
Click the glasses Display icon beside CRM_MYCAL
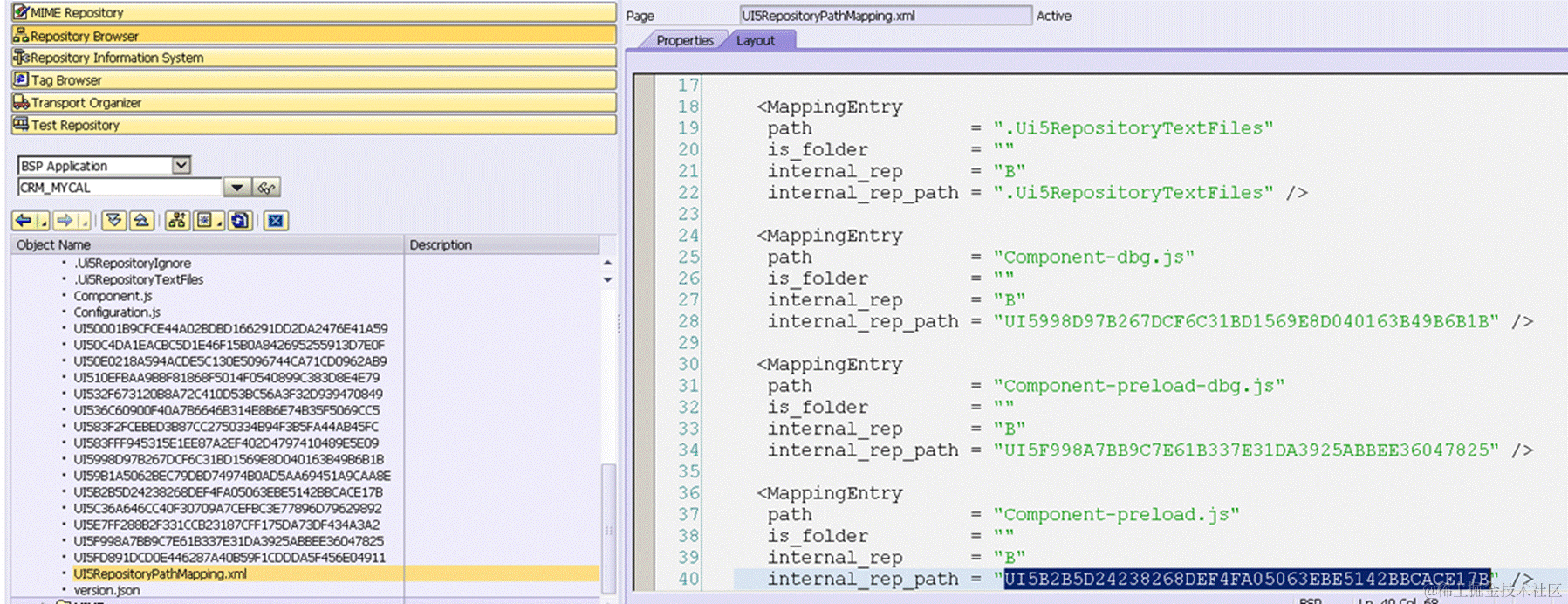click(266, 188)
